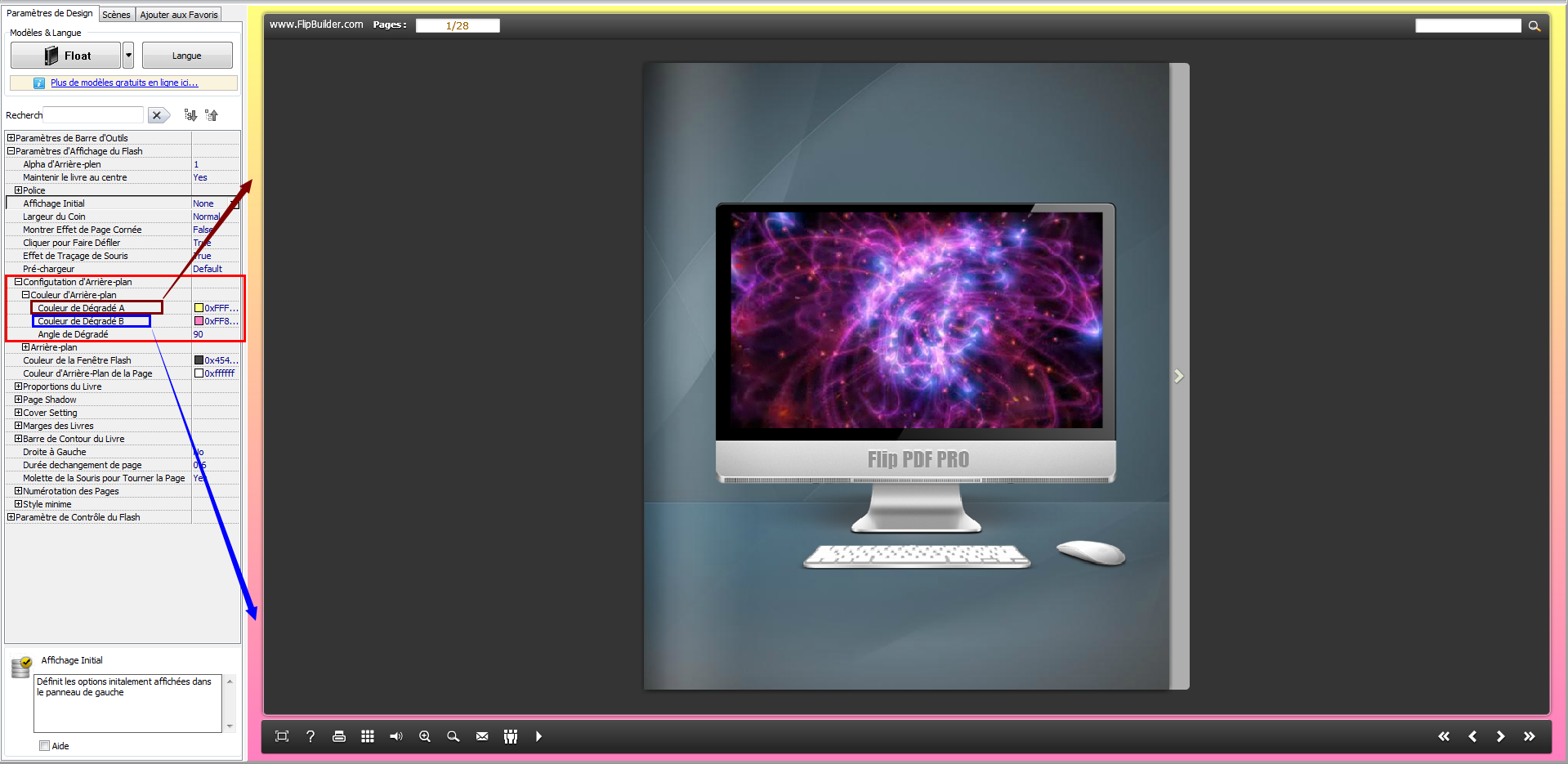This screenshot has width=1568, height=764.
Task: Click the Float template button
Action: [65, 56]
